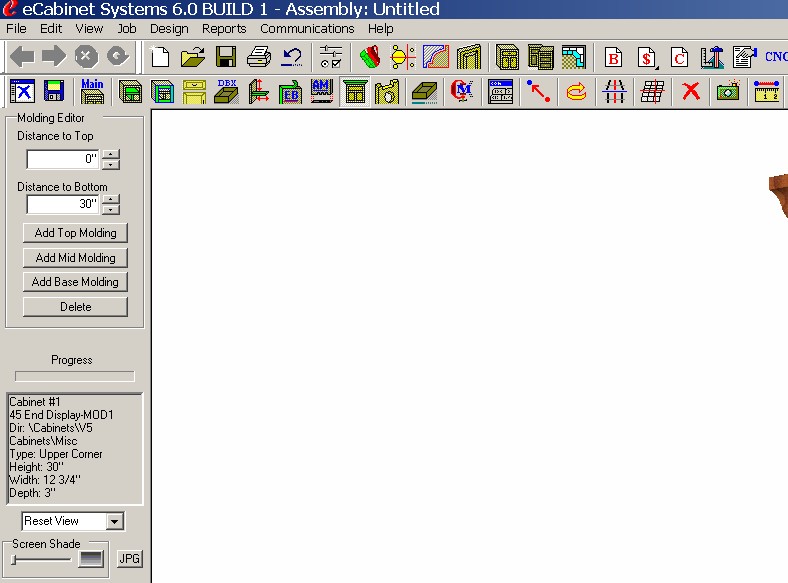
Task: Click the ruler measure icon
Action: pos(767,91)
